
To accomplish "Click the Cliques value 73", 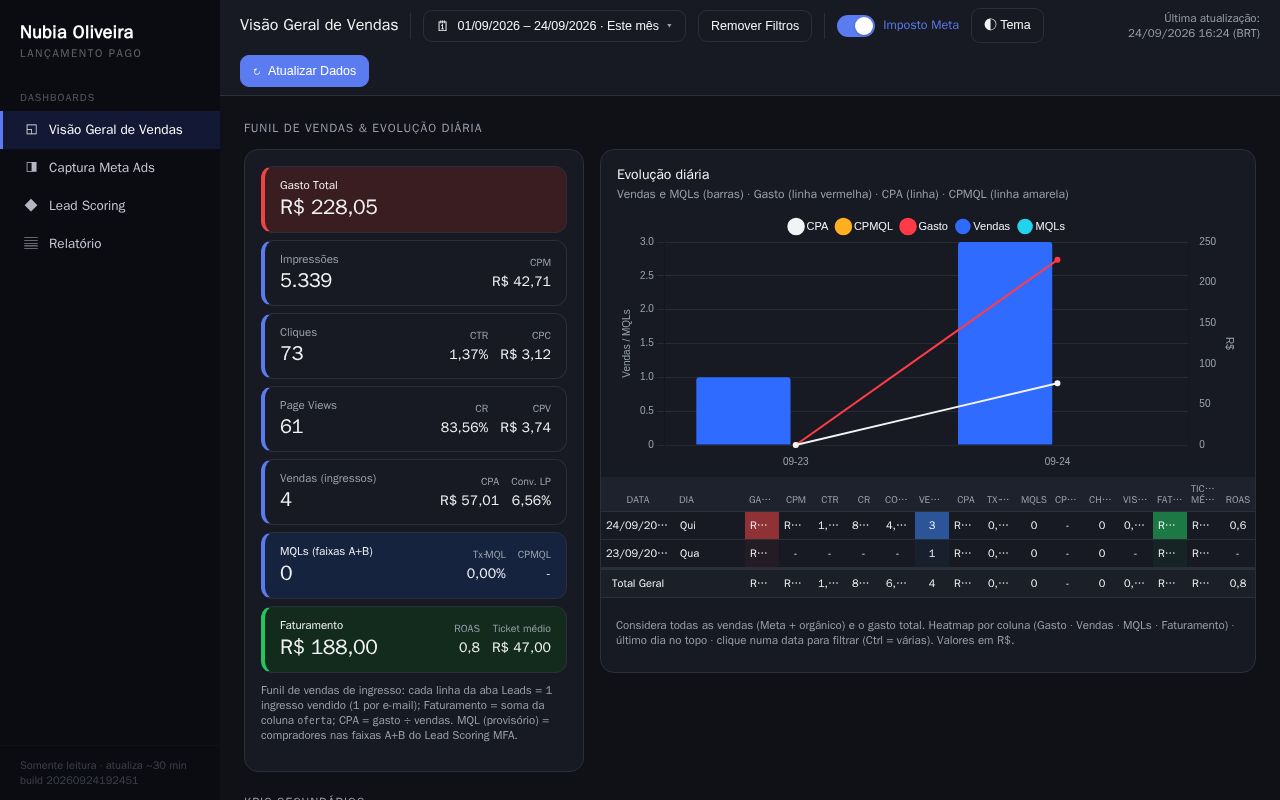I will (x=292, y=353).
